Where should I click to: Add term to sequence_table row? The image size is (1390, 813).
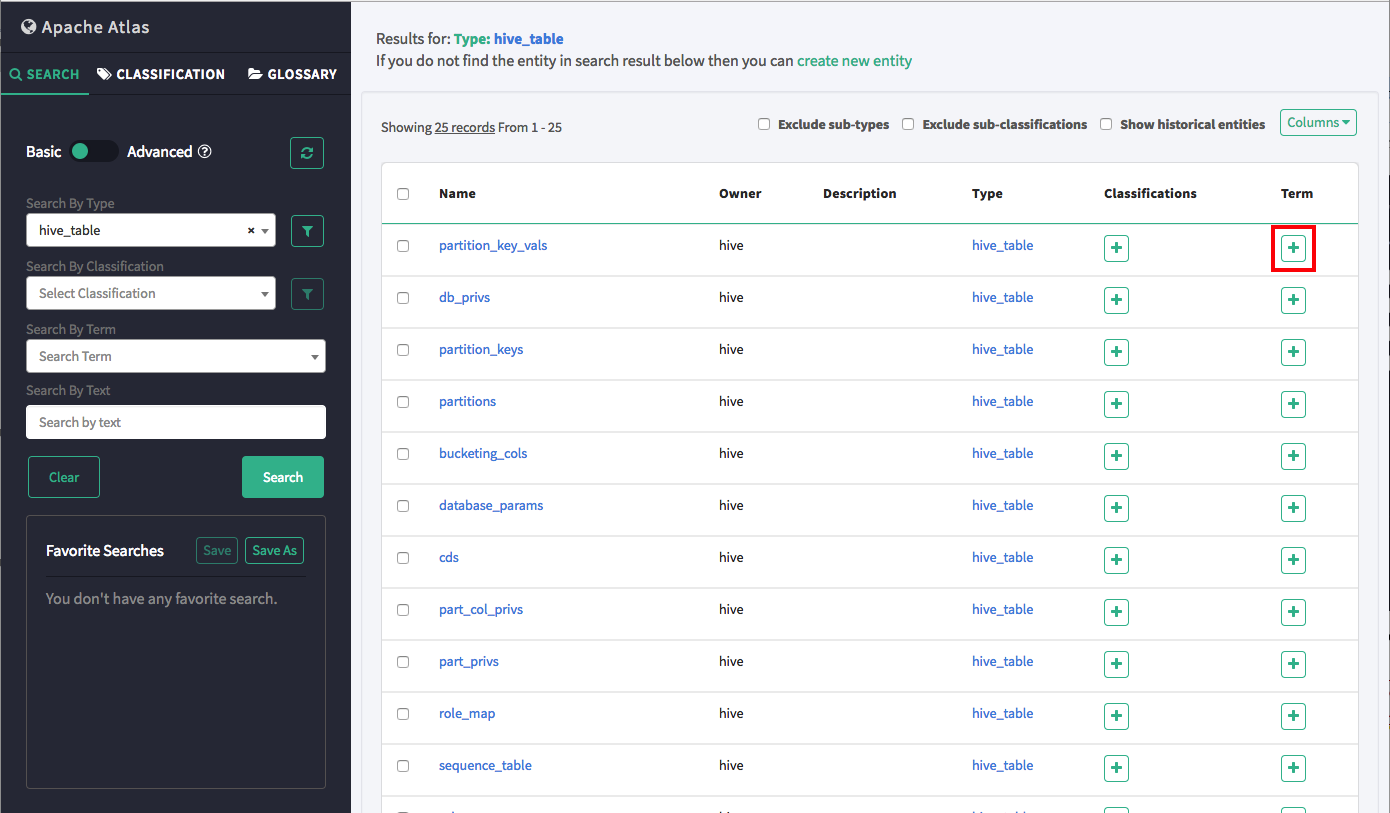(1293, 768)
